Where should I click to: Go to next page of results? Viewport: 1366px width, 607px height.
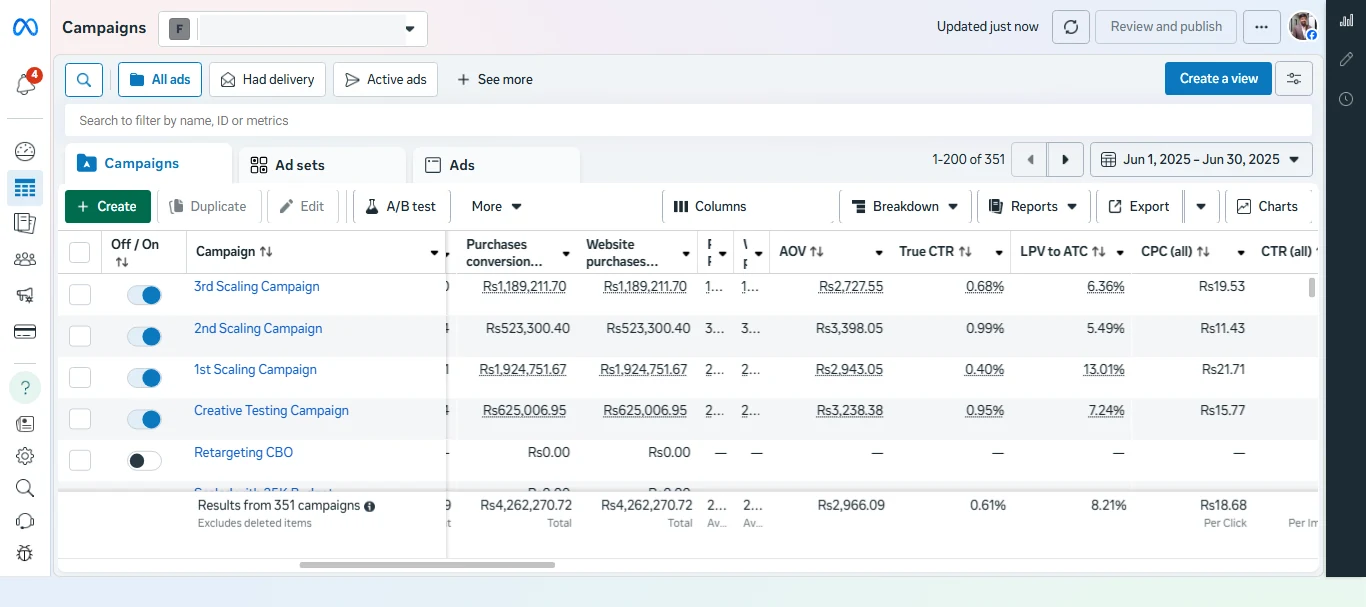pyautogui.click(x=1065, y=159)
